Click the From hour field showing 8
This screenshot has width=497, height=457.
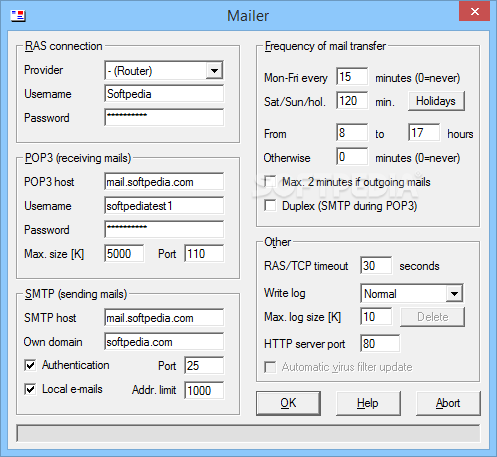352,133
